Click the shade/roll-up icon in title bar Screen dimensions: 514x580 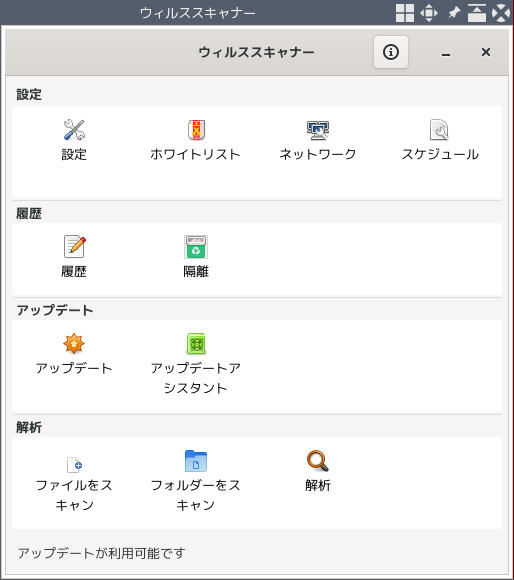[x=477, y=13]
